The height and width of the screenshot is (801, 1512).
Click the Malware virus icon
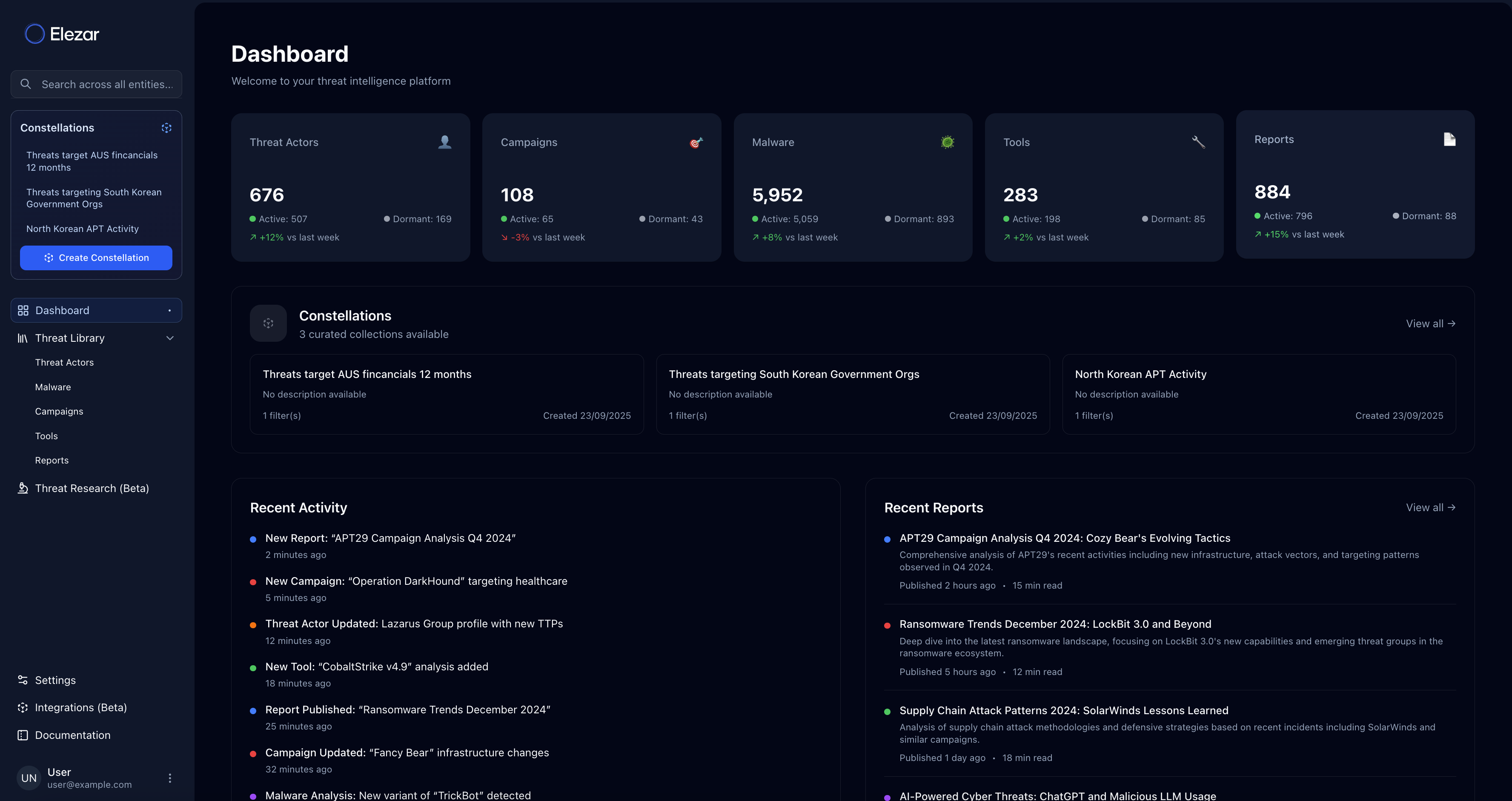pos(948,142)
